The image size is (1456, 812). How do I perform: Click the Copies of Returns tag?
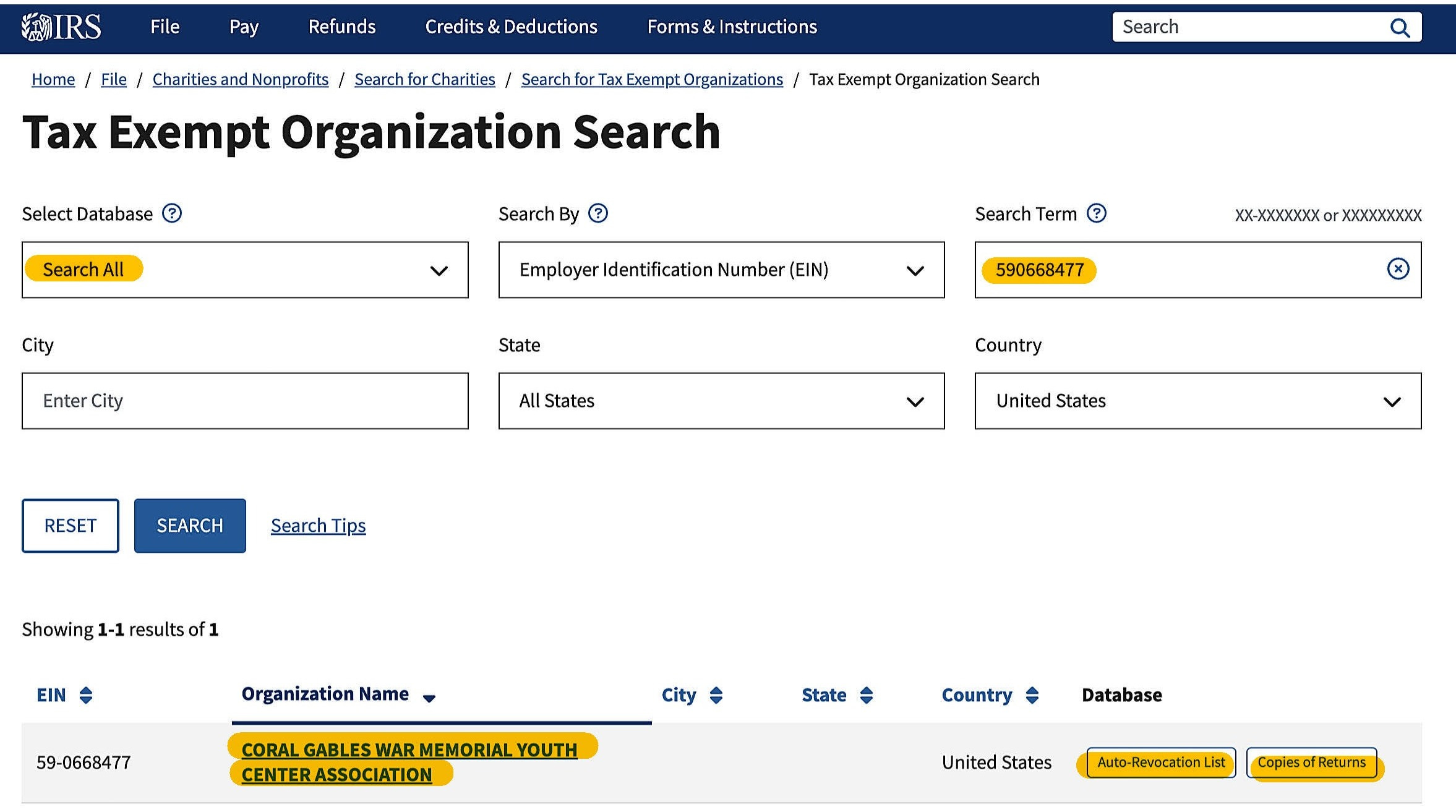pos(1311,763)
